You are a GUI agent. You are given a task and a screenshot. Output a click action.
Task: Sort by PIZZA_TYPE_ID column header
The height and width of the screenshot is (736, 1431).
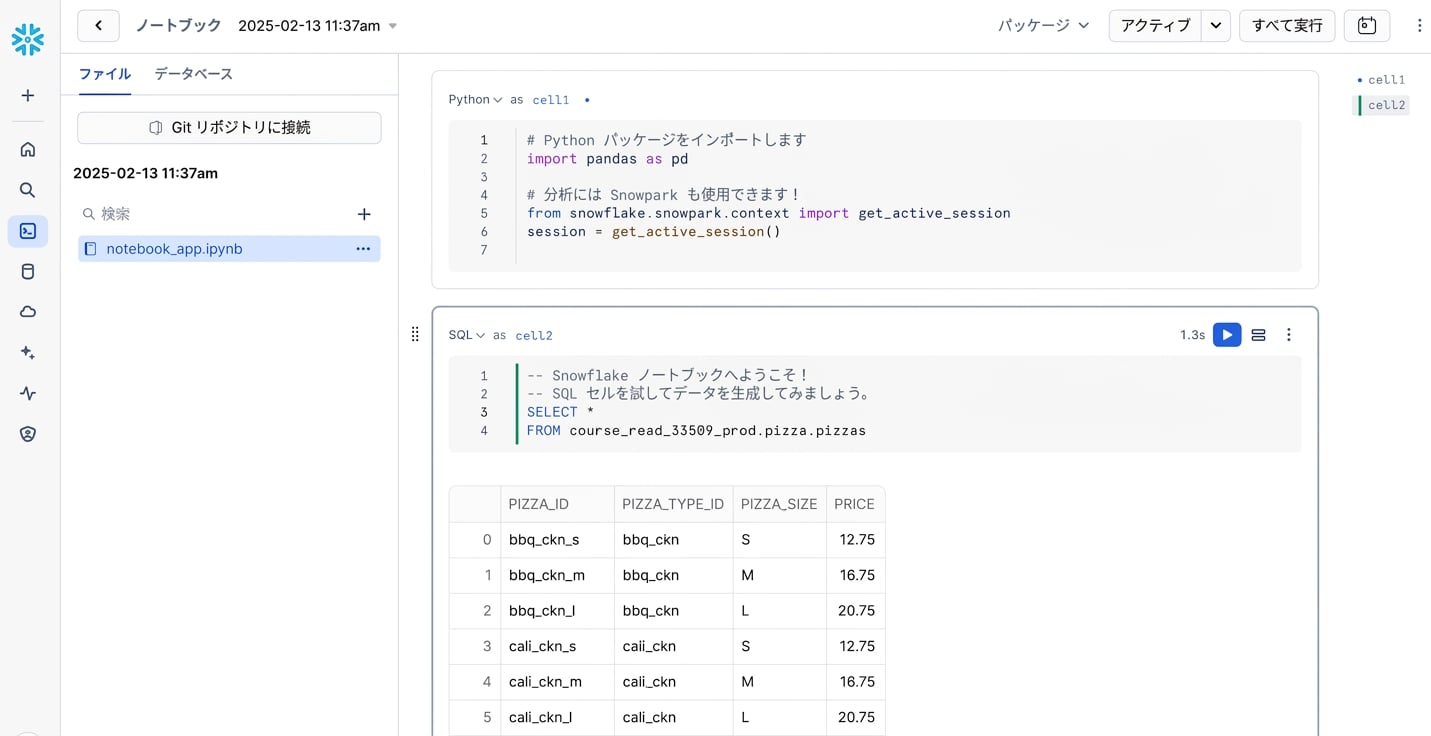coord(673,504)
